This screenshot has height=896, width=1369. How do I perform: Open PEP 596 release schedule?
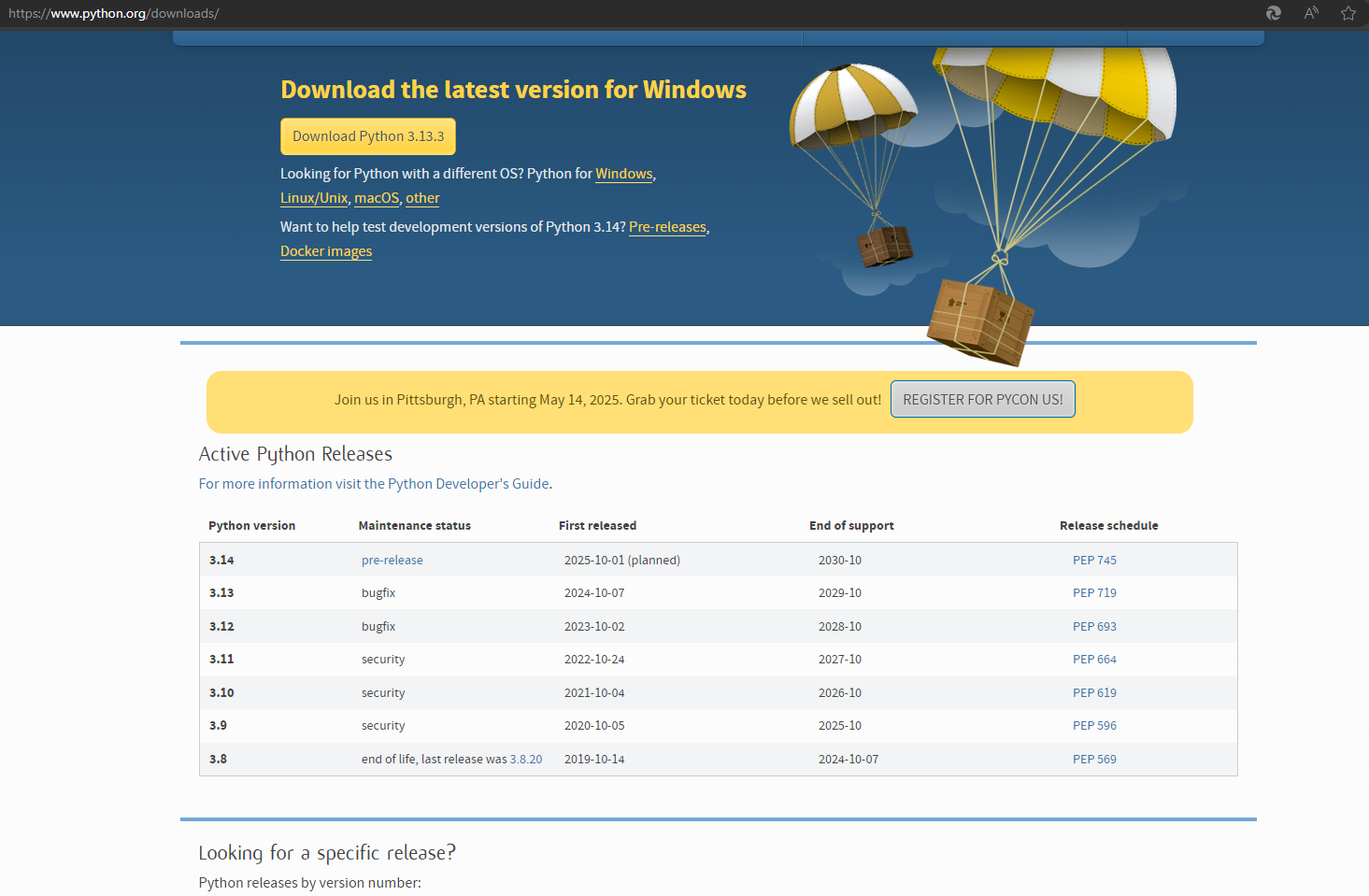(1094, 726)
